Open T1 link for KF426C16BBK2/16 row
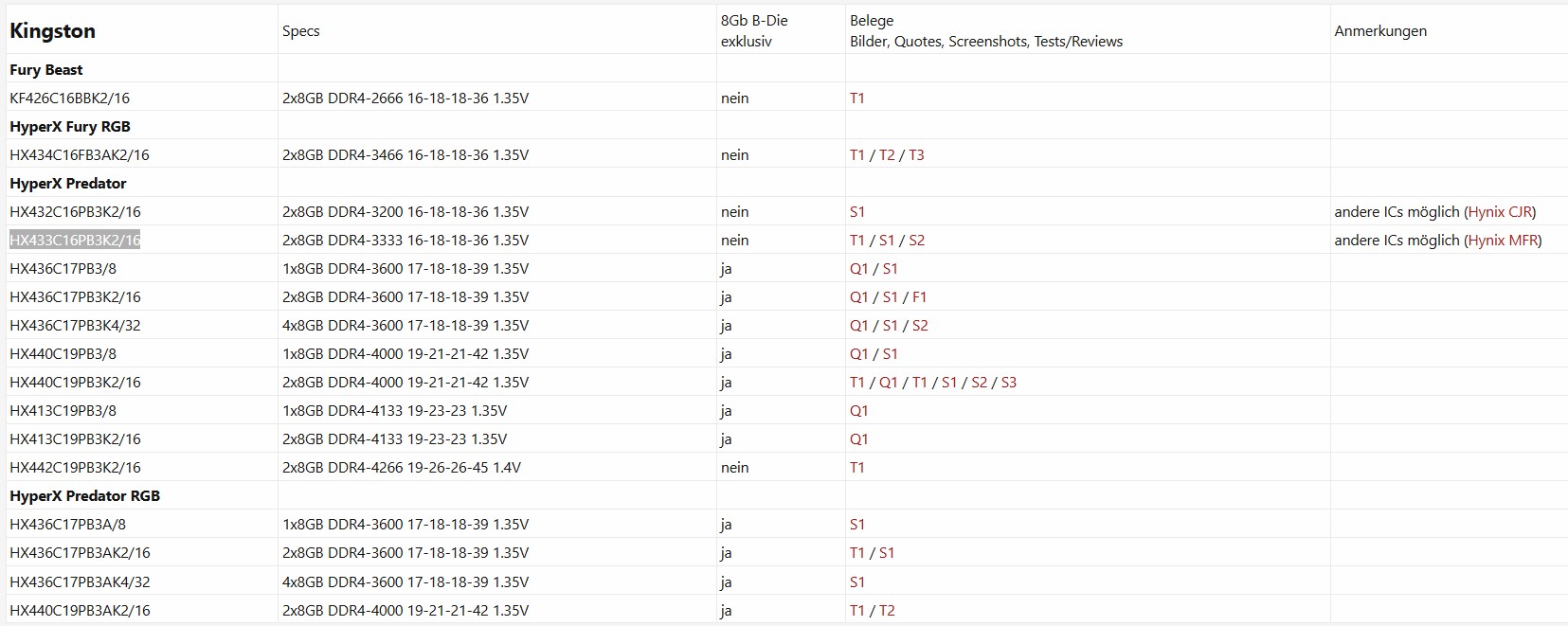The image size is (1568, 626). 856,98
